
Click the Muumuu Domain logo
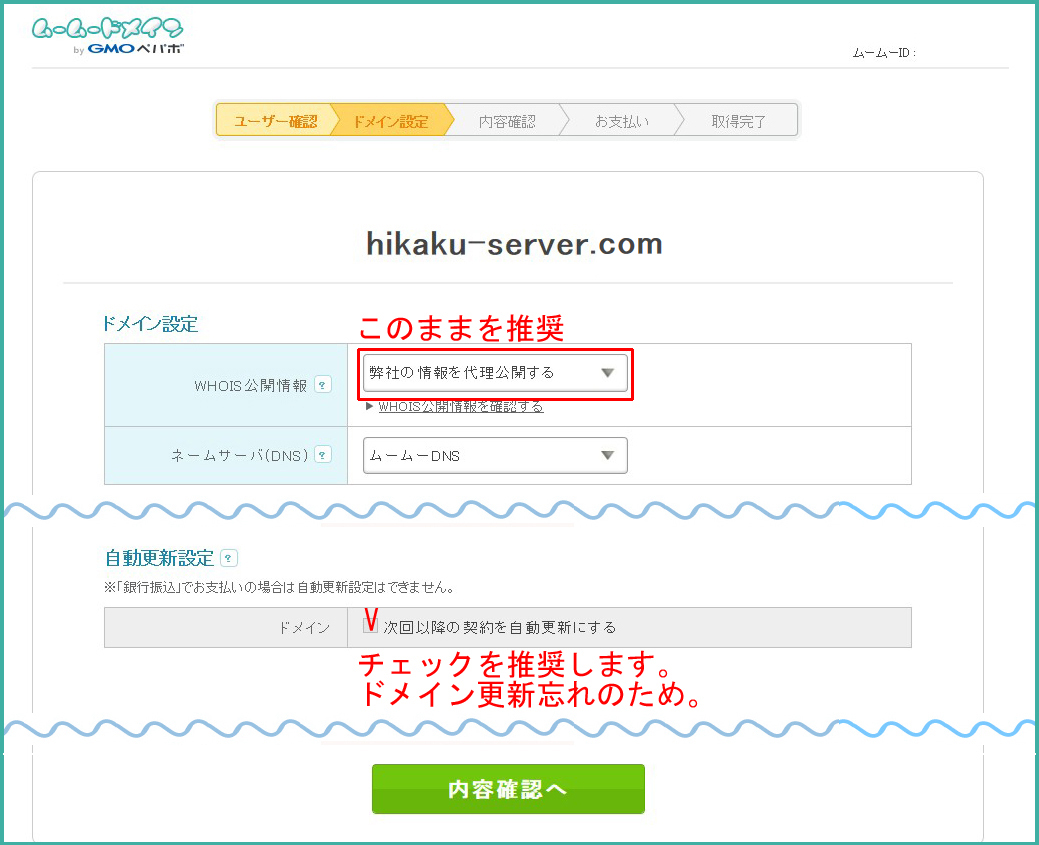[107, 29]
